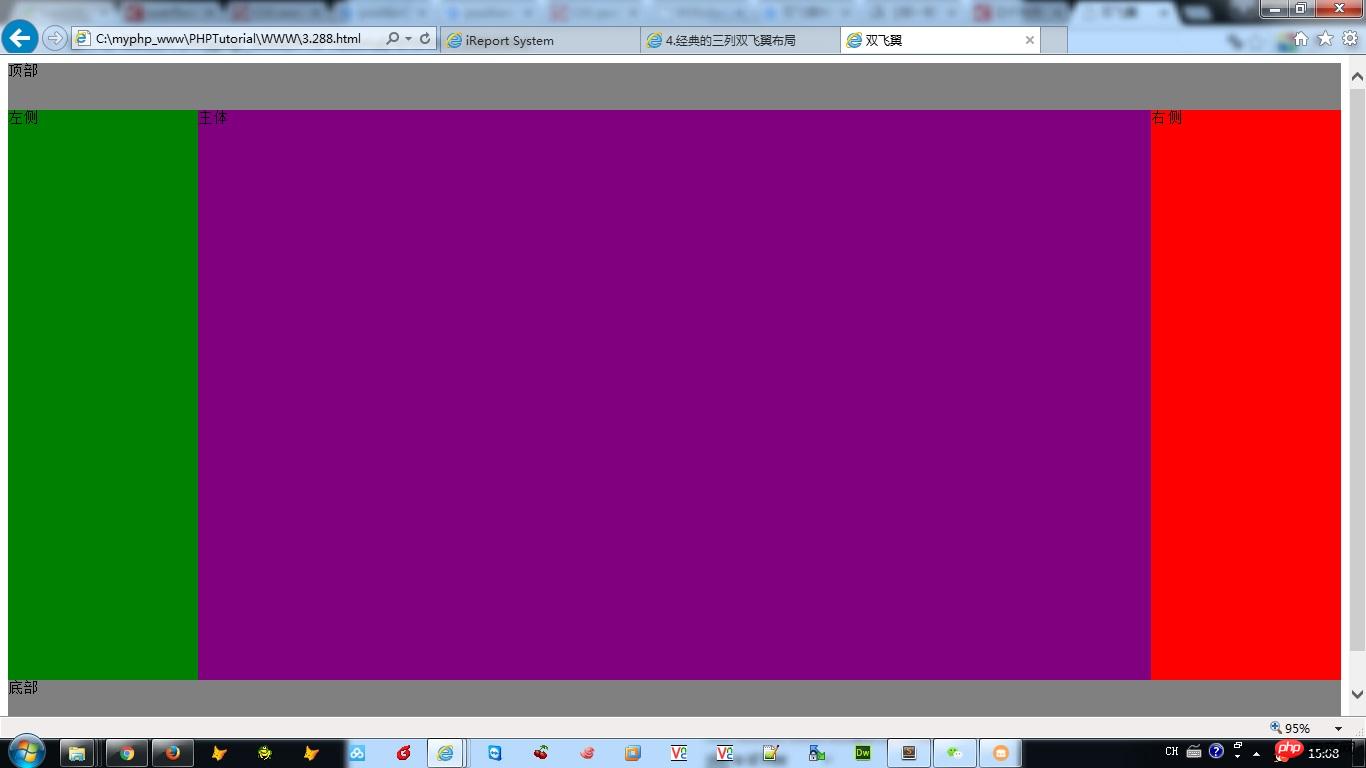Open WeChat from the taskbar

[955, 753]
